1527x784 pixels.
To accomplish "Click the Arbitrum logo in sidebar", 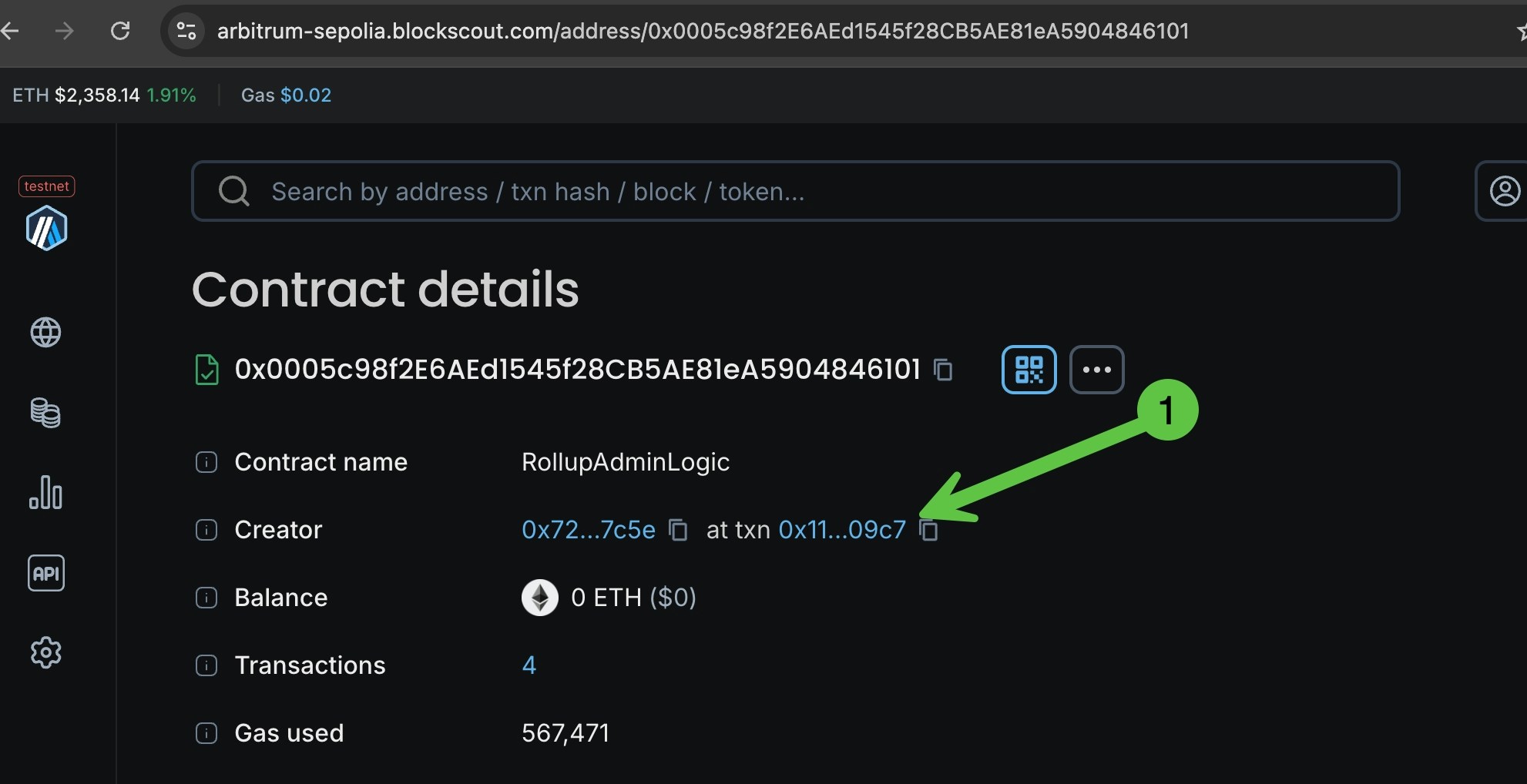I will 46,228.
